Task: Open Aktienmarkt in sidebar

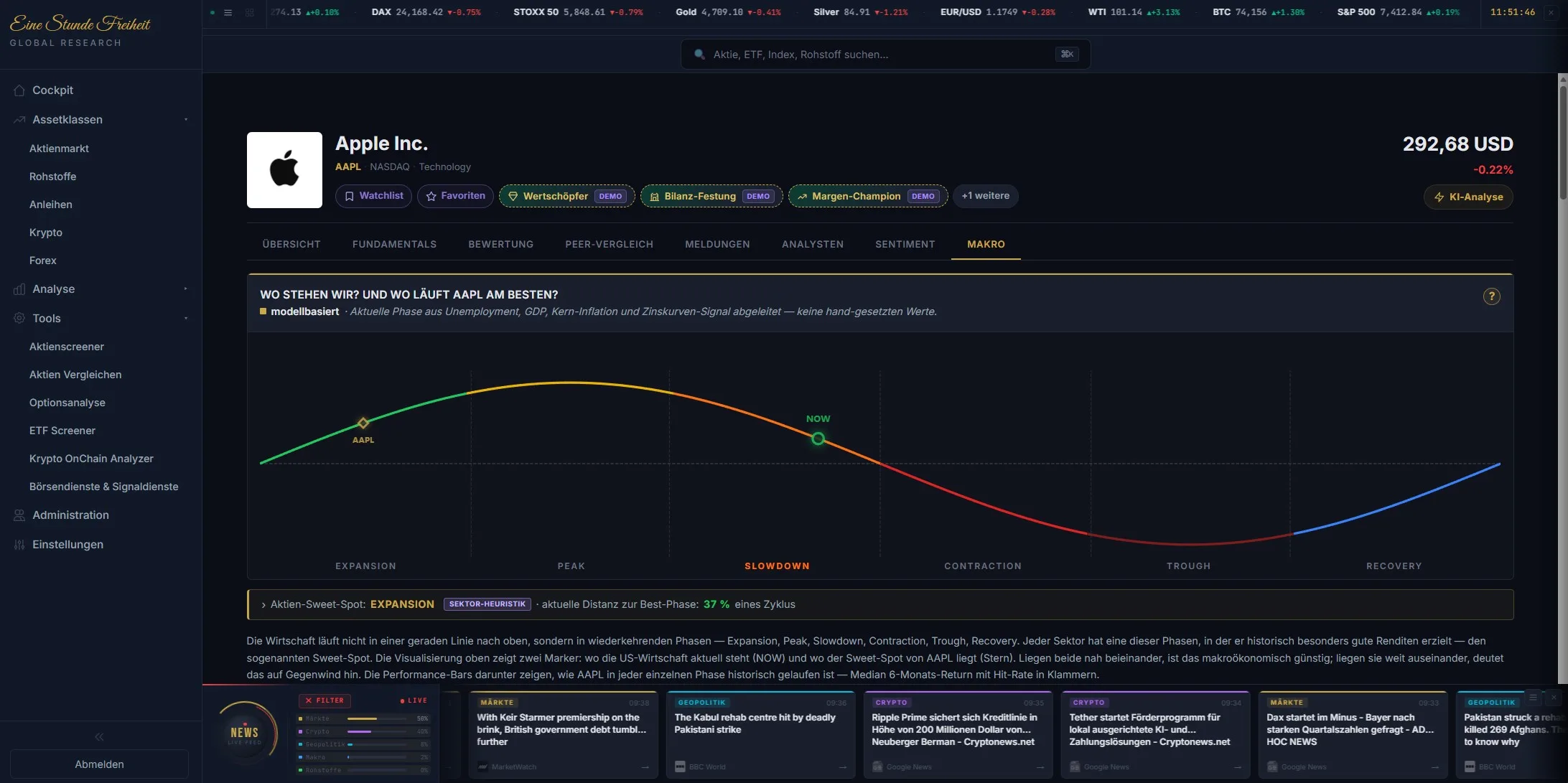Action: click(x=60, y=149)
